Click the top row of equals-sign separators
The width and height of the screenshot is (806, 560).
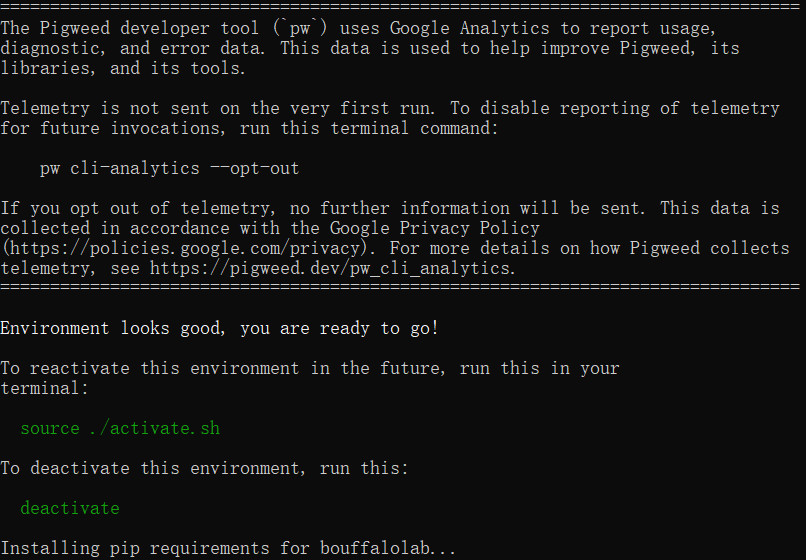400,6
